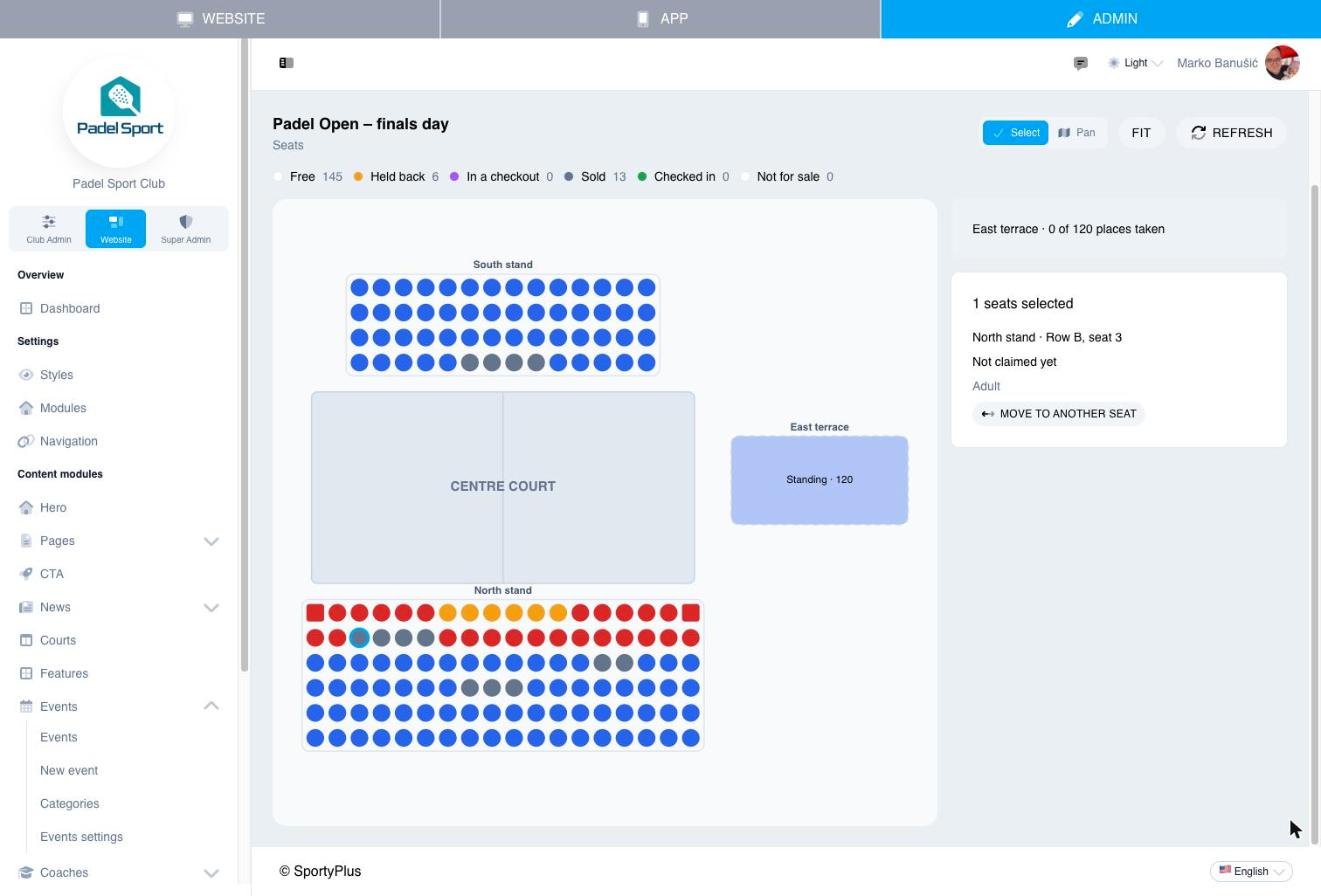This screenshot has width=1321, height=896.
Task: Open New event link in sidebar
Action: pos(69,771)
